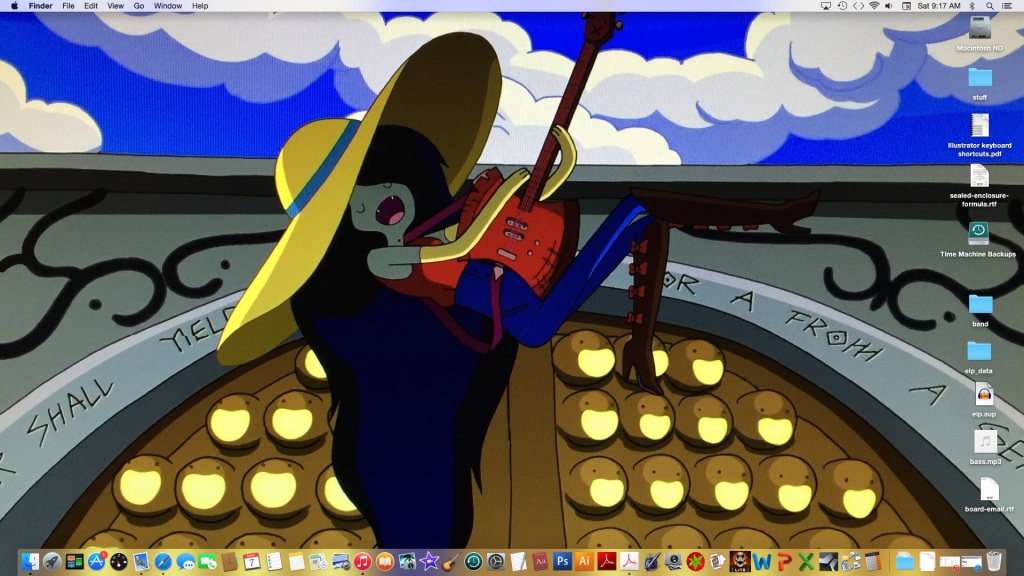
Task: Open Maps icon in Dock
Action: [318, 562]
